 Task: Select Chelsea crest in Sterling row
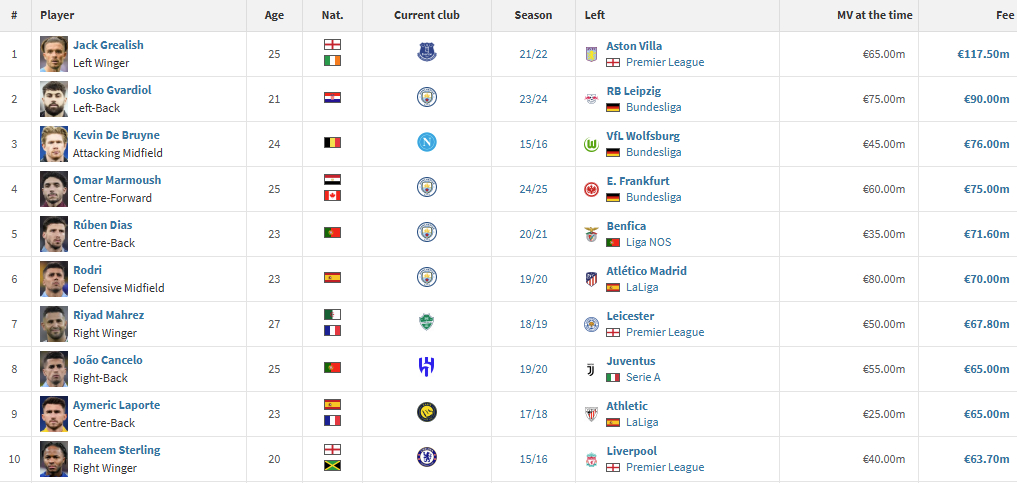[x=427, y=457]
